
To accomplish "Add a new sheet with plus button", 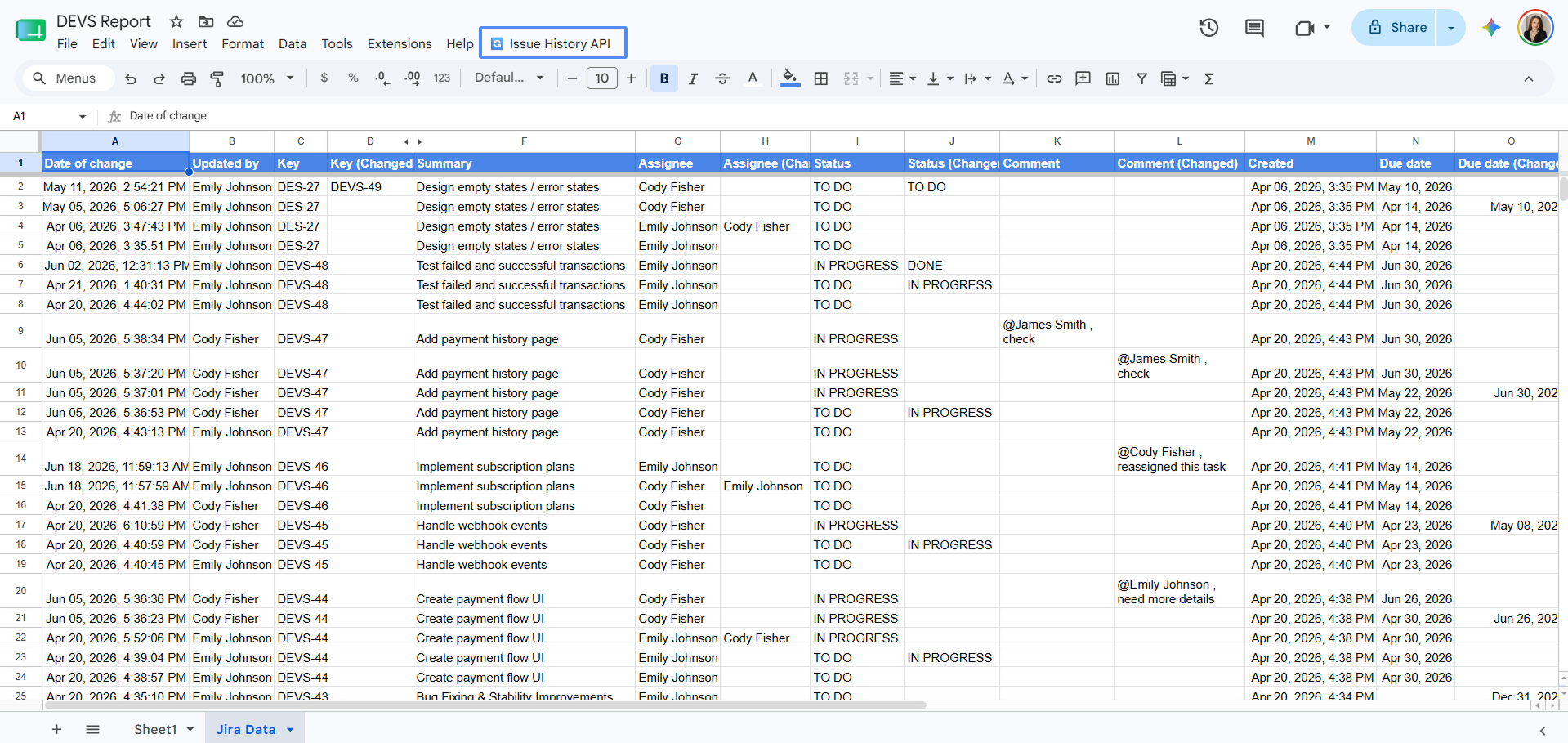I will [56, 729].
